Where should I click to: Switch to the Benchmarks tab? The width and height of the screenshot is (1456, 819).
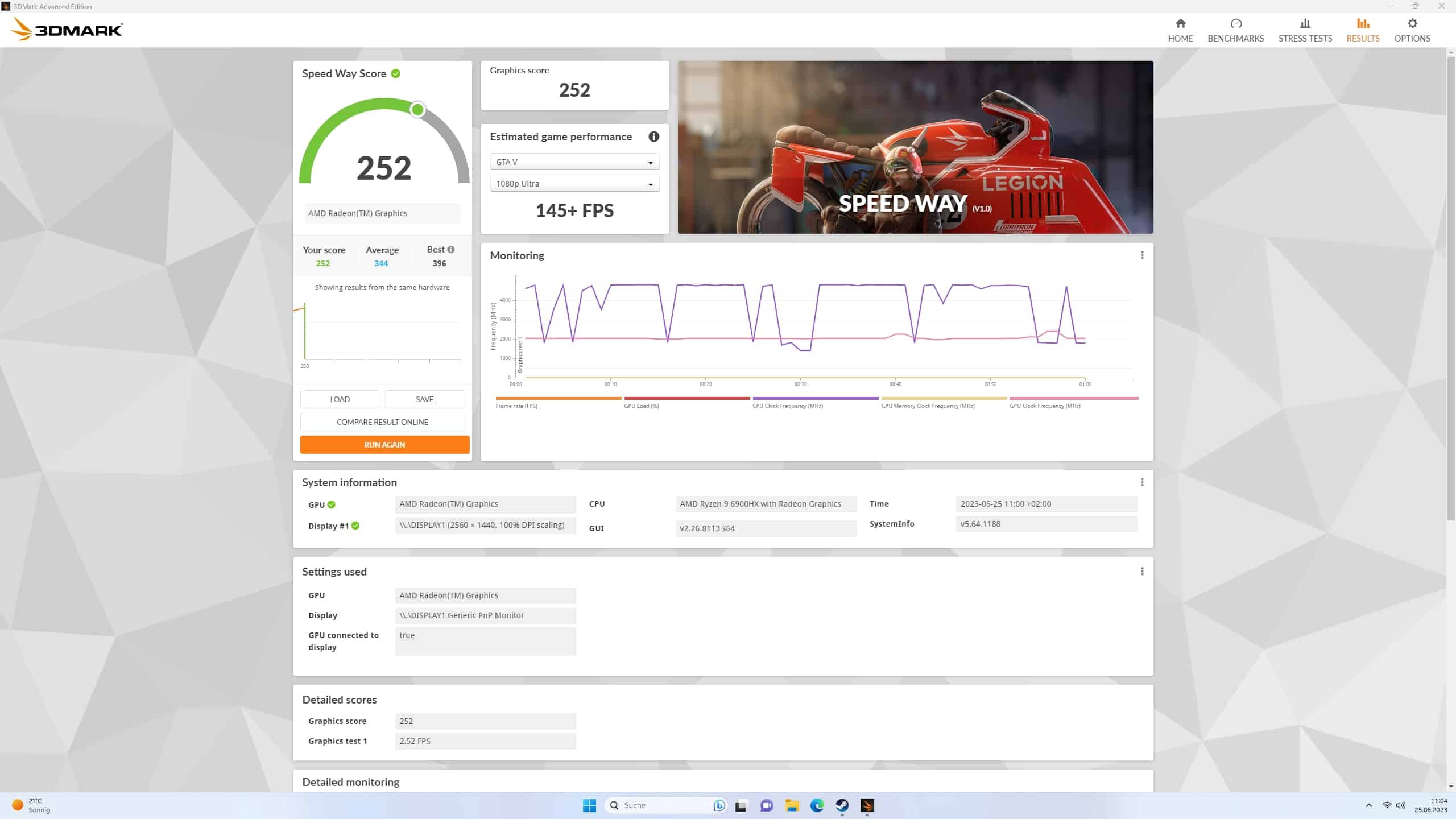1235,30
